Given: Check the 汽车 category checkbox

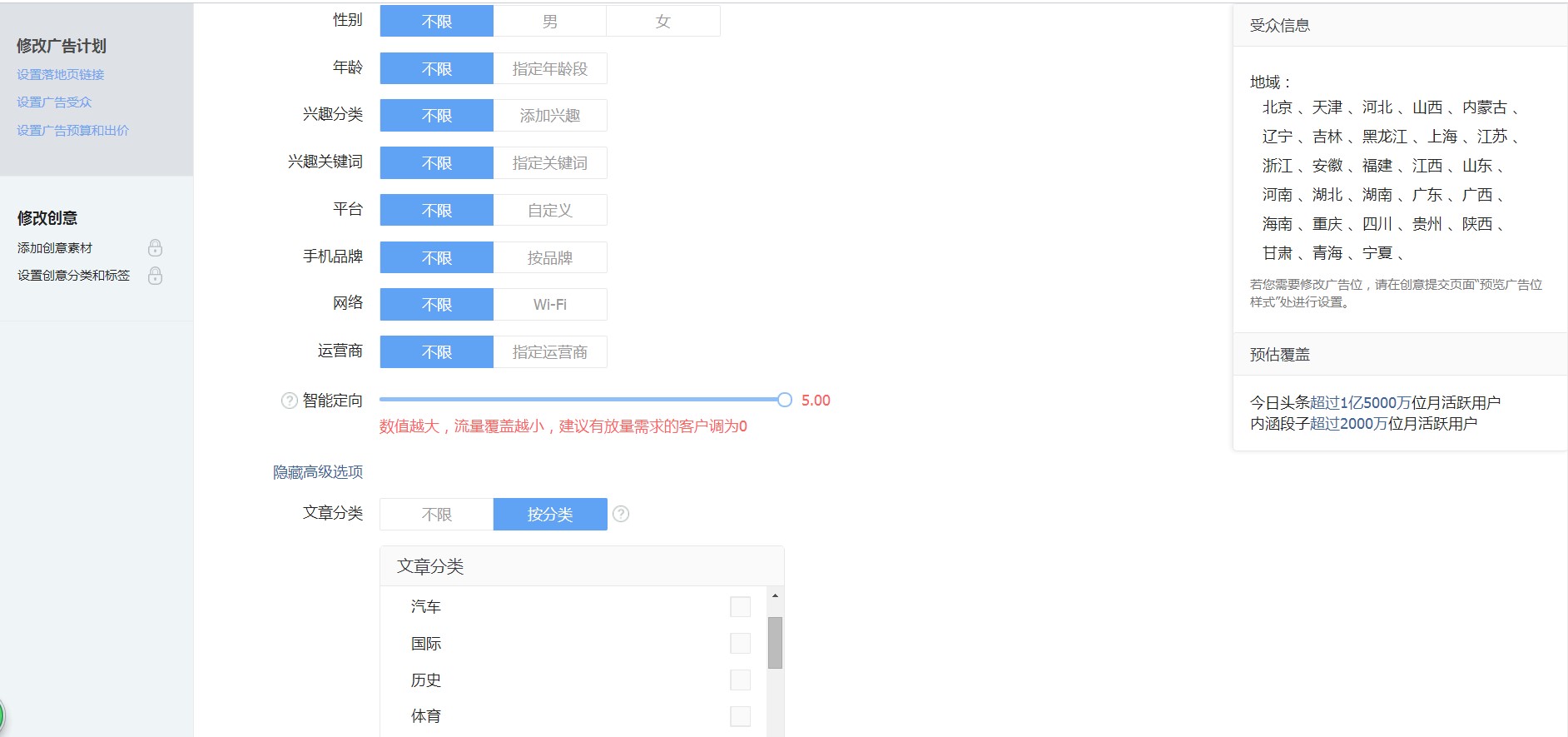Looking at the screenshot, I should (x=740, y=607).
